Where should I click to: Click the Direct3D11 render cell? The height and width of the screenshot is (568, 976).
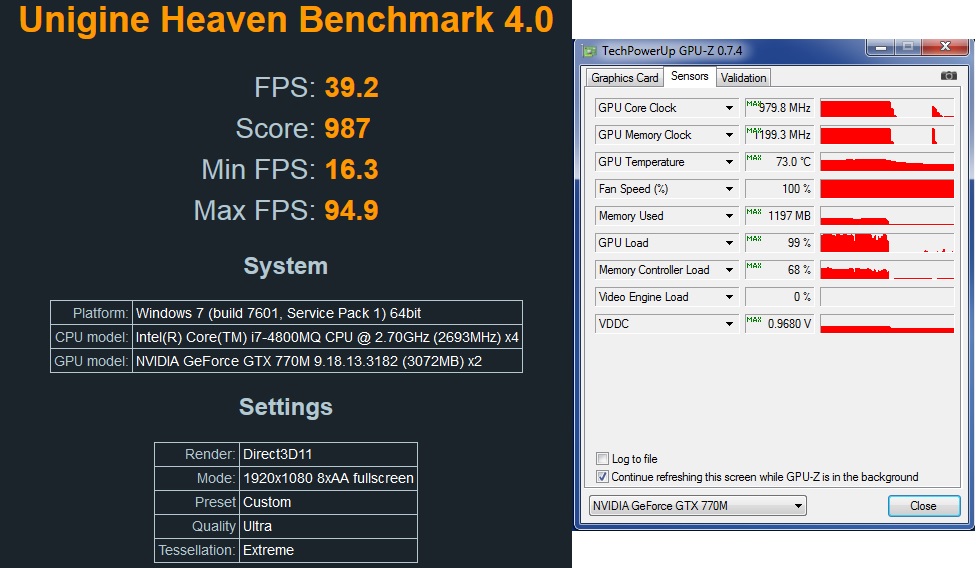(328, 454)
